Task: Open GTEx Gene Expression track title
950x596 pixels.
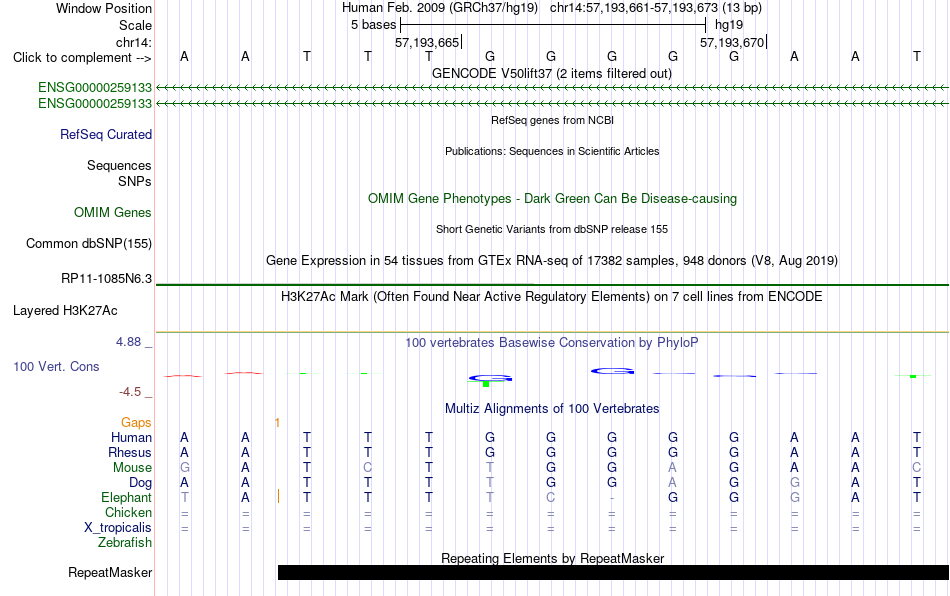Action: pyautogui.click(x=552, y=260)
